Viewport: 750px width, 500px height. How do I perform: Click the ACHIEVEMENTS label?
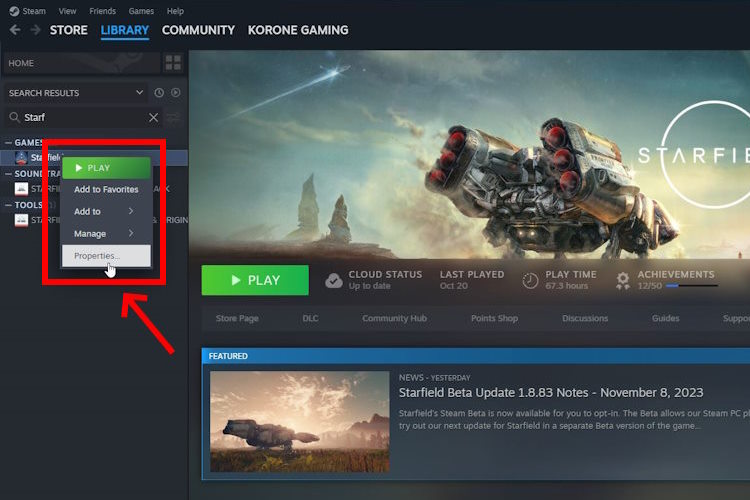(676, 274)
